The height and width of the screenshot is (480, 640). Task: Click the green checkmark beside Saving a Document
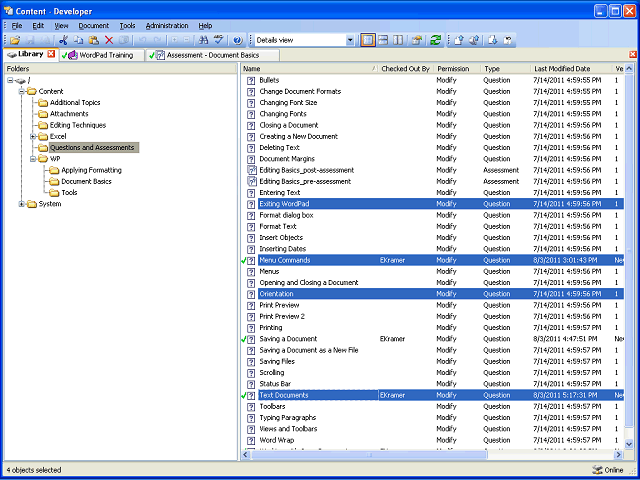pos(244,339)
